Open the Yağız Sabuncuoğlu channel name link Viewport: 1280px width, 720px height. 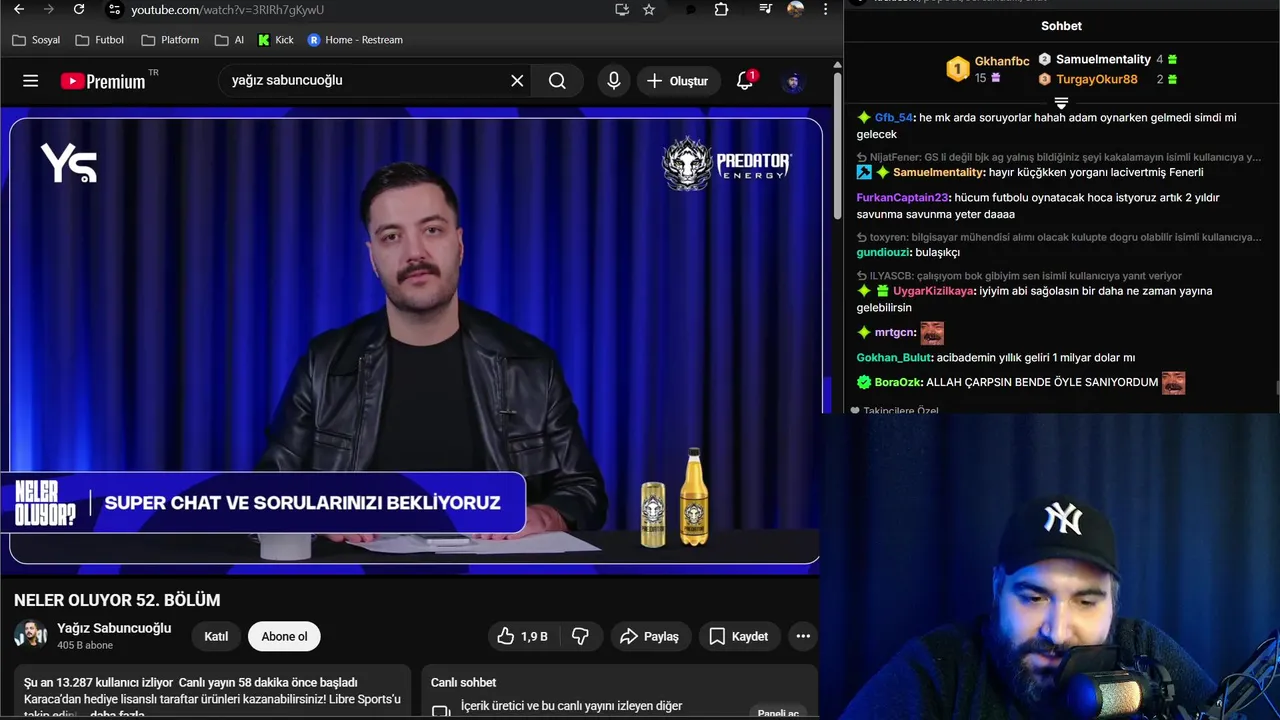114,628
